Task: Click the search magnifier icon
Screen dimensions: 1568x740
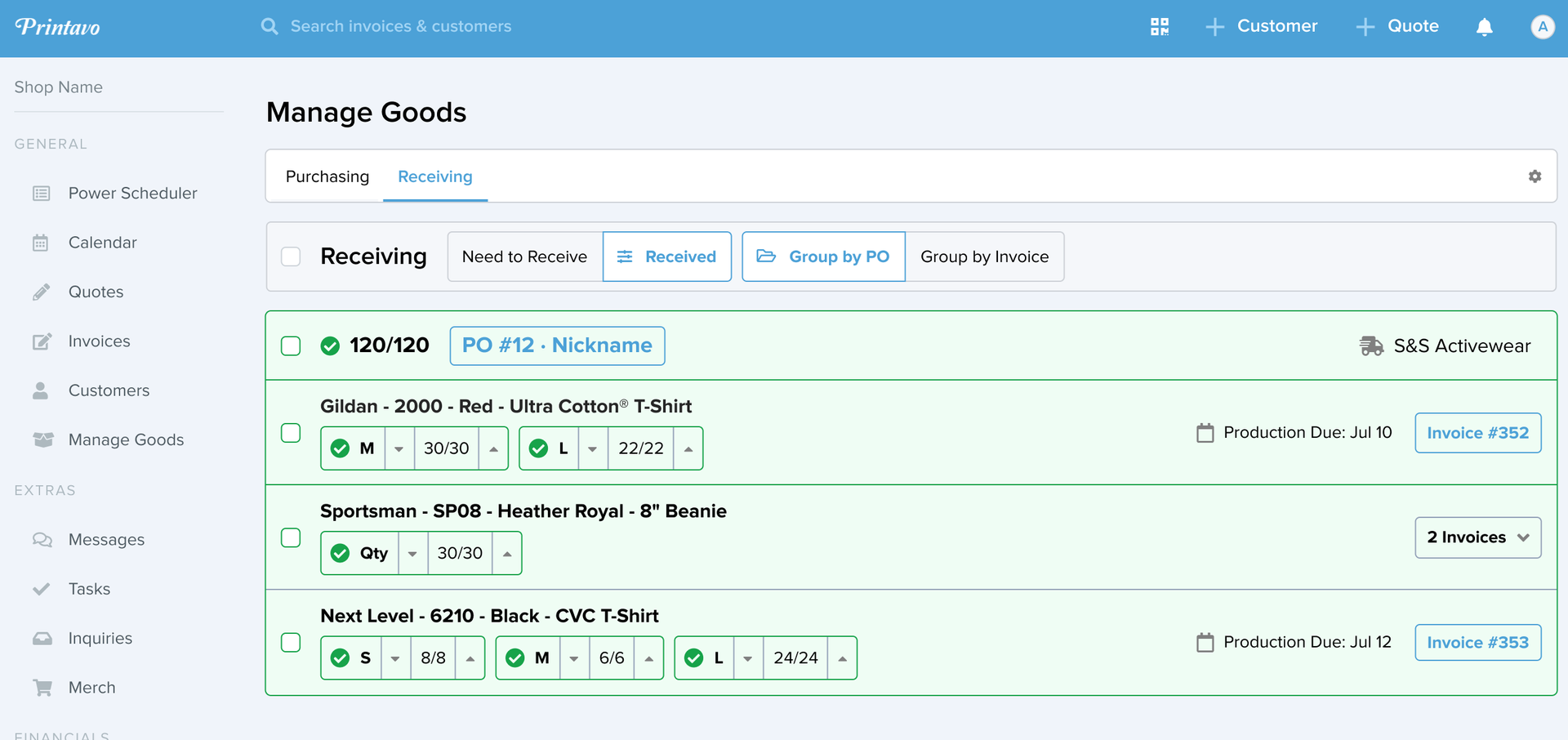Action: (269, 26)
